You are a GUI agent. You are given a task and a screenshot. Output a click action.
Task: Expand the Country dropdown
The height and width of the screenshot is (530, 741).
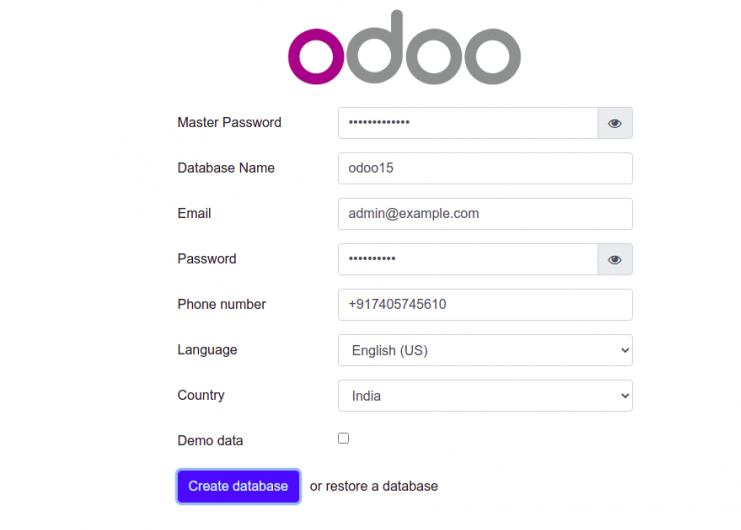[x=485, y=396]
